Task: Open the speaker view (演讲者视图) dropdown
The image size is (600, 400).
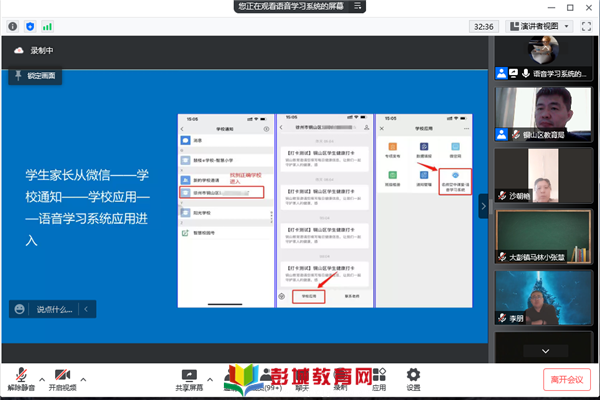Action: 539,26
